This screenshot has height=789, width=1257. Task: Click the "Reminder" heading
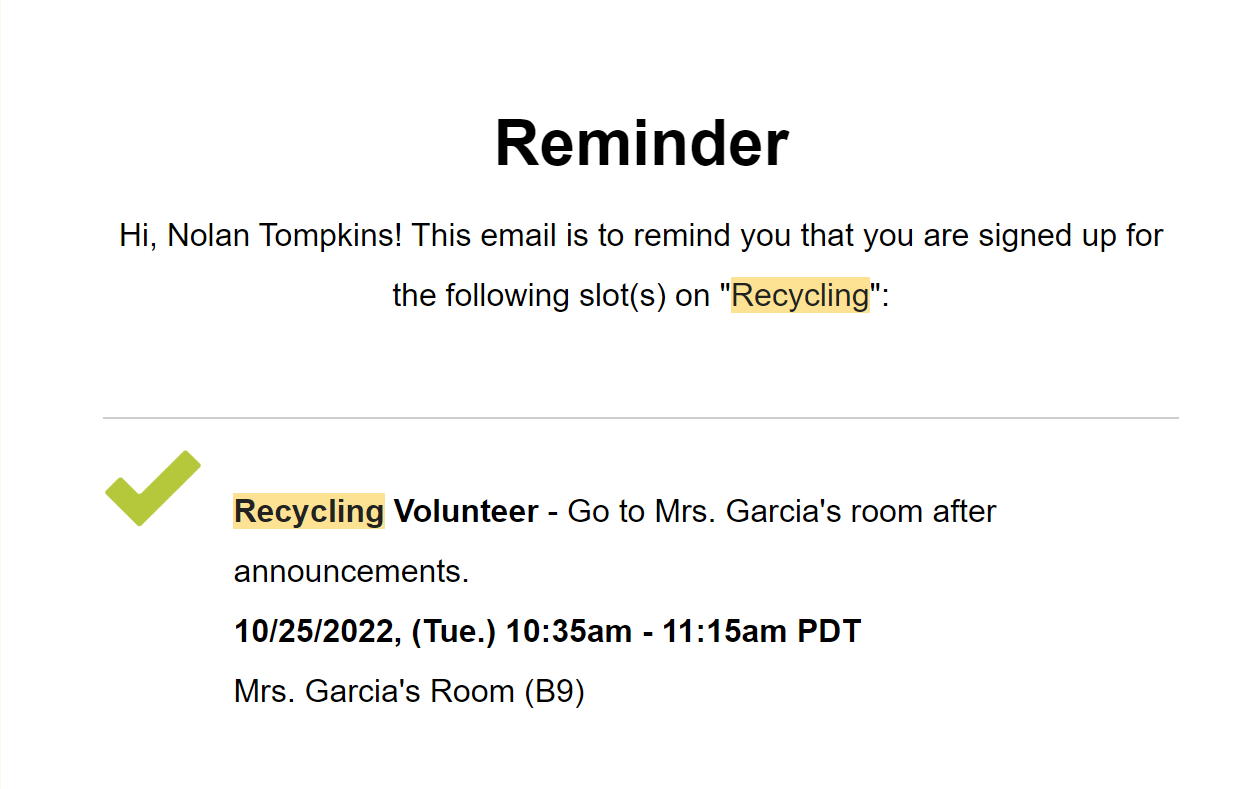click(641, 142)
